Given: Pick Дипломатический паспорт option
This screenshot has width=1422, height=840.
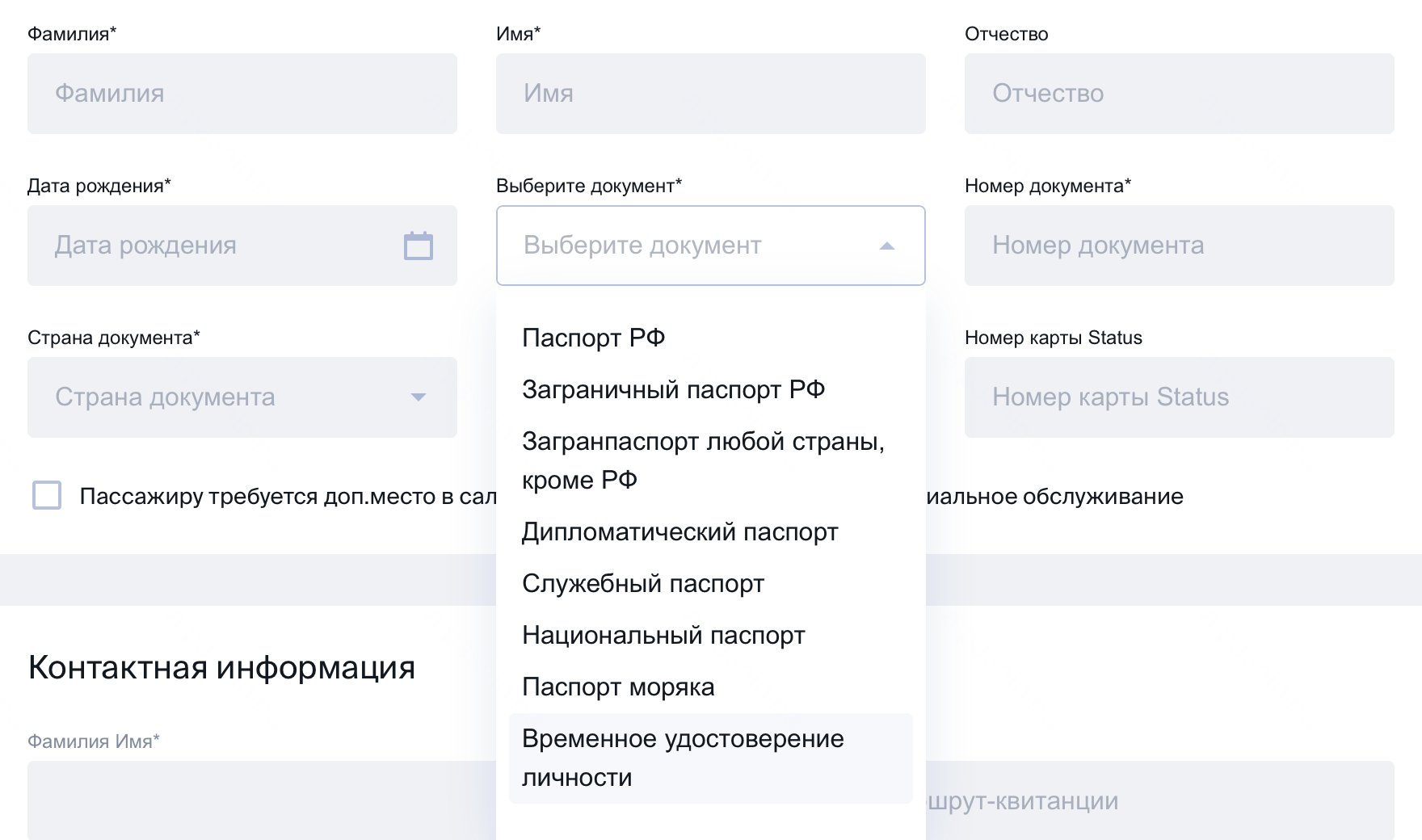Looking at the screenshot, I should 679,531.
